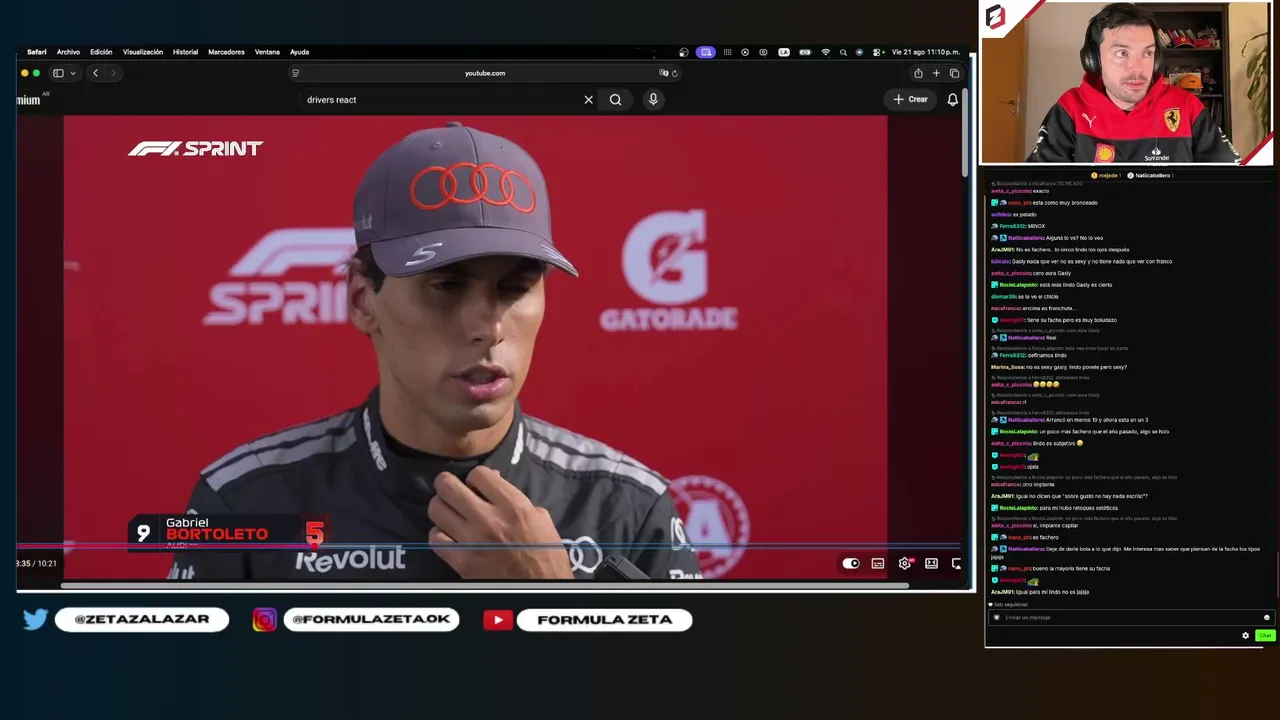Show the tab overview icon
The height and width of the screenshot is (720, 1280).
954,73
